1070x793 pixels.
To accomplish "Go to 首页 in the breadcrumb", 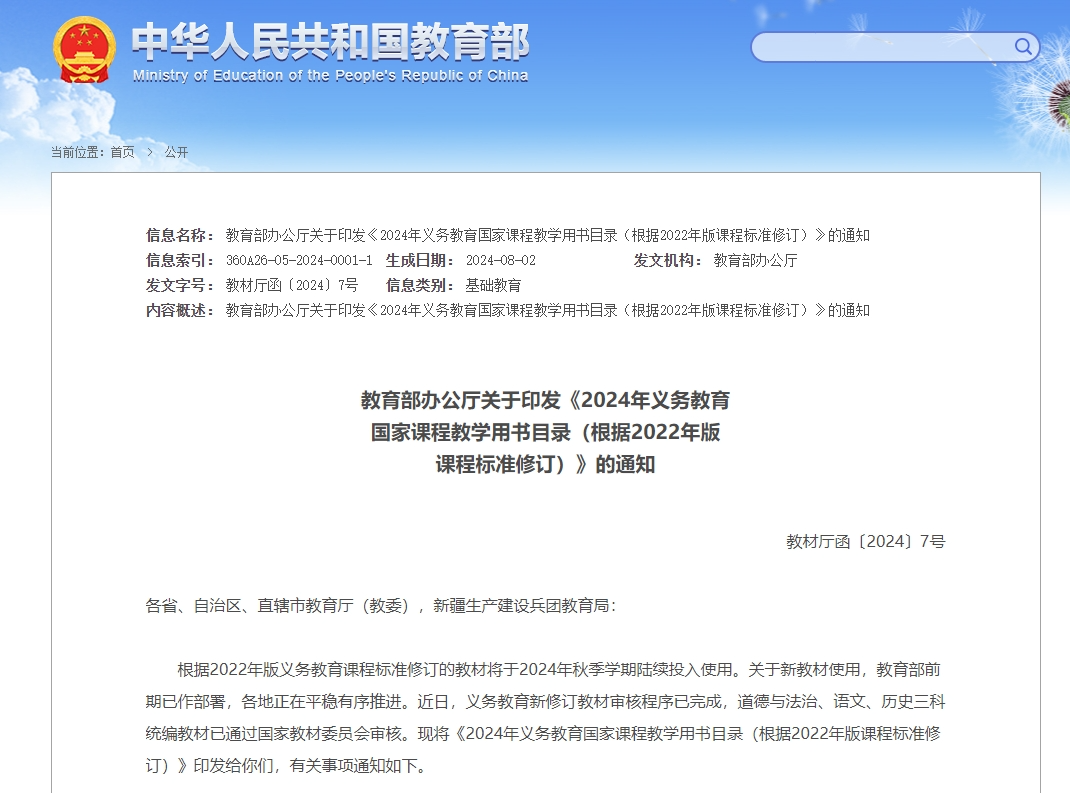I will coord(122,152).
